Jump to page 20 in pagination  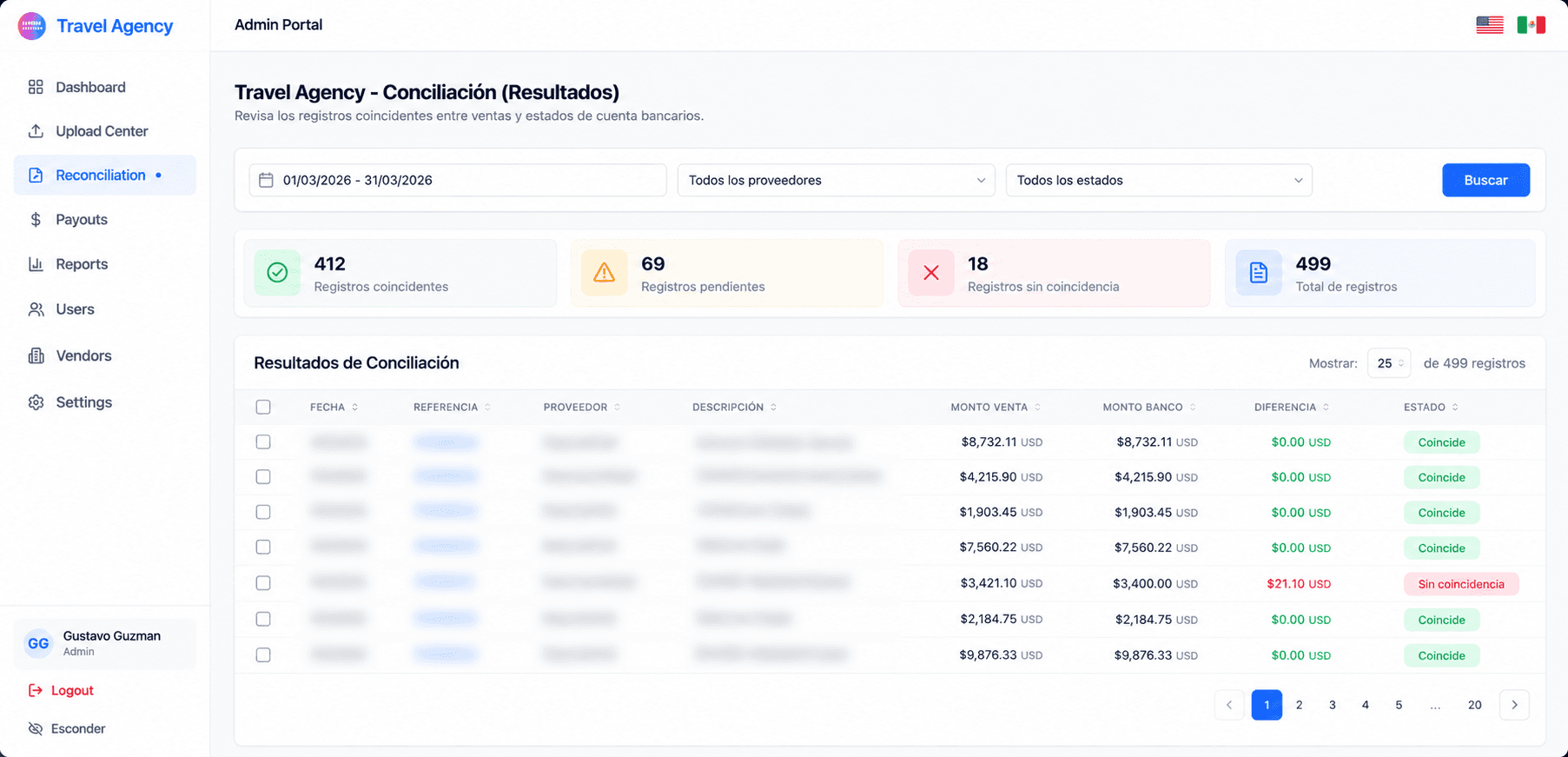(1474, 705)
